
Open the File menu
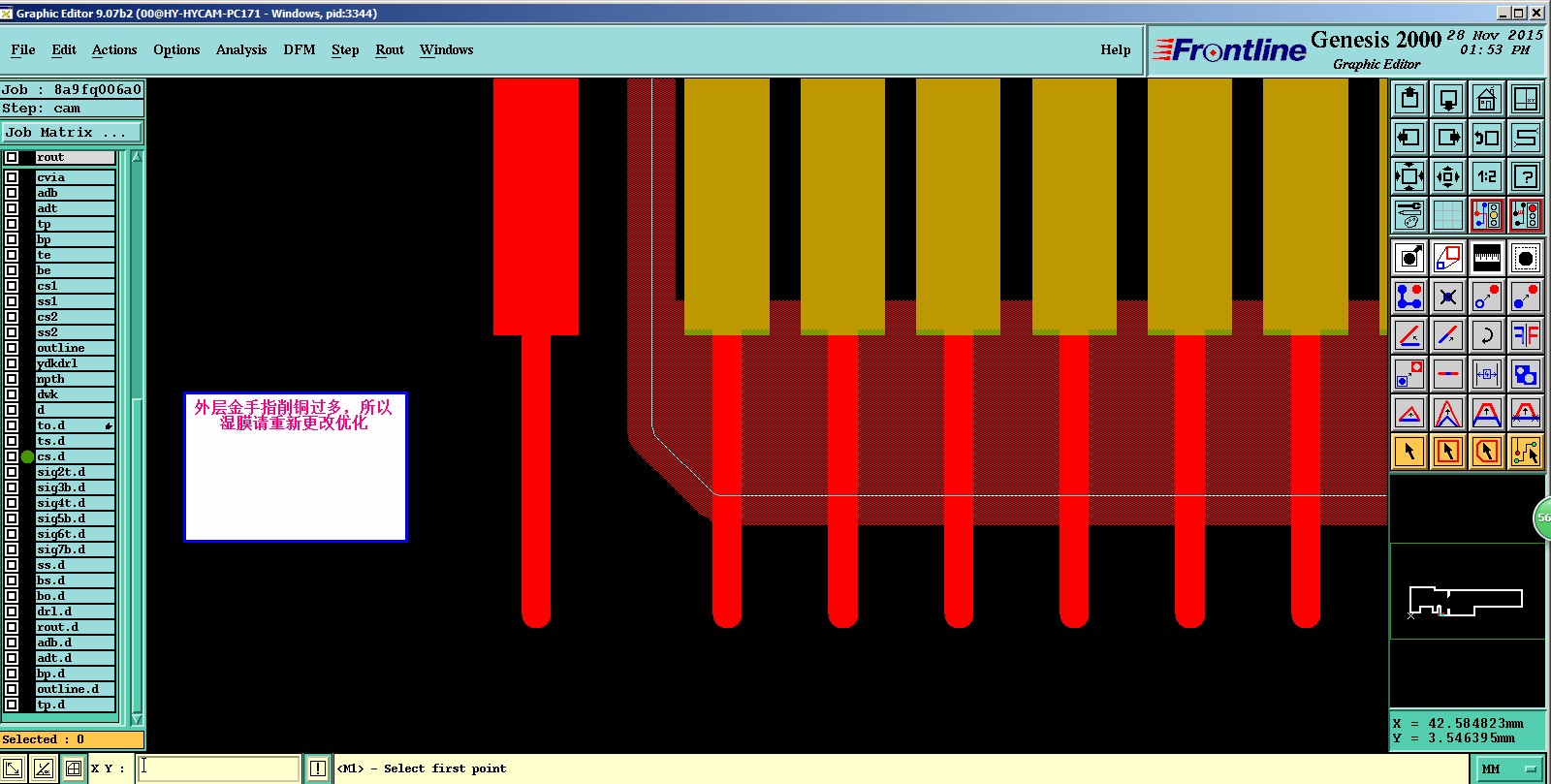point(23,49)
